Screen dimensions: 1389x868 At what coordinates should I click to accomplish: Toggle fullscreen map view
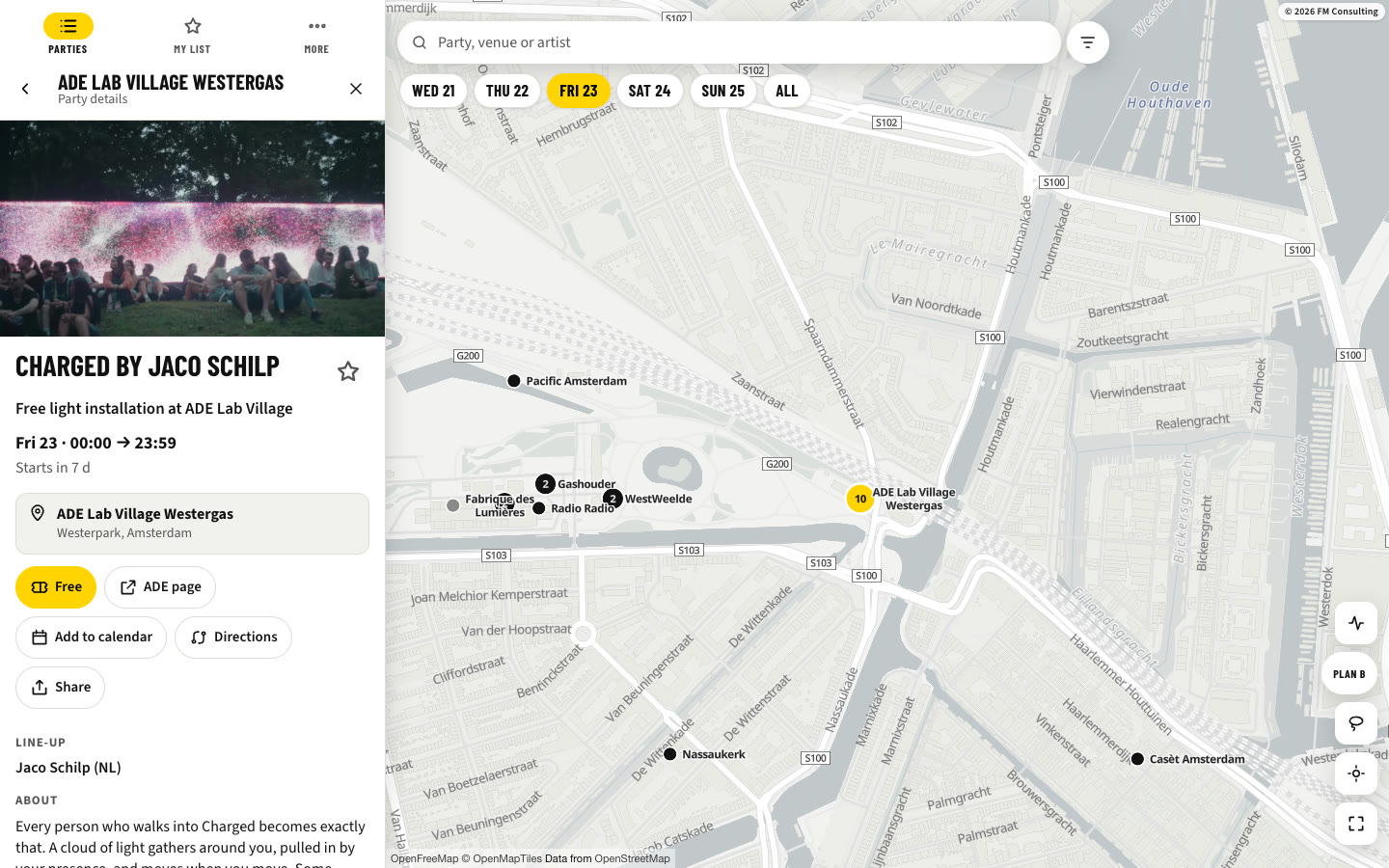[1356, 824]
